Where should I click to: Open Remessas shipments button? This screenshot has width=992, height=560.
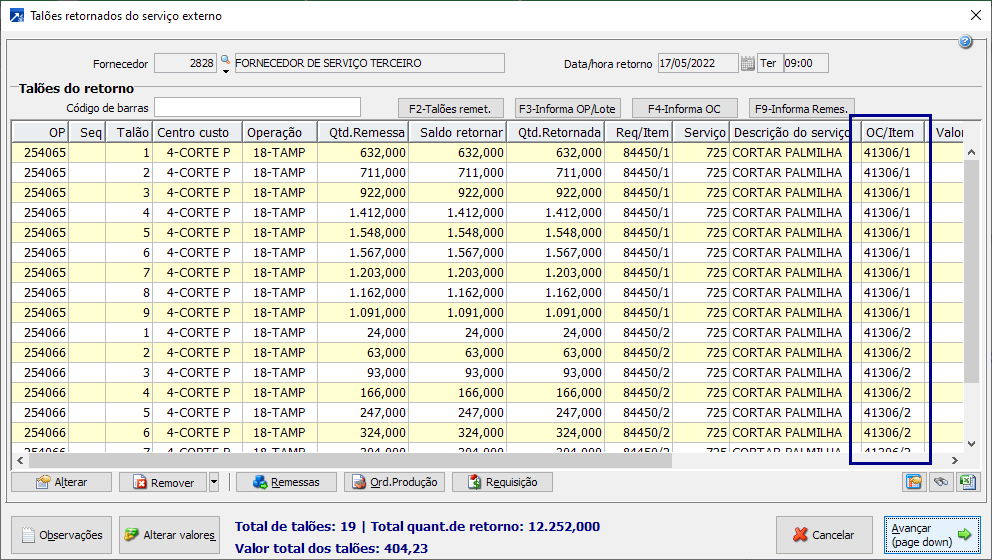(286, 482)
